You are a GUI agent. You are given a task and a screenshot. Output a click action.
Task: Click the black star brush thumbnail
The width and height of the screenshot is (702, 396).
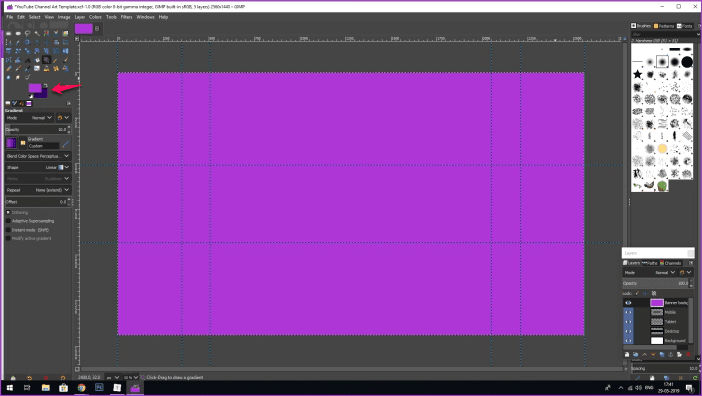click(638, 74)
